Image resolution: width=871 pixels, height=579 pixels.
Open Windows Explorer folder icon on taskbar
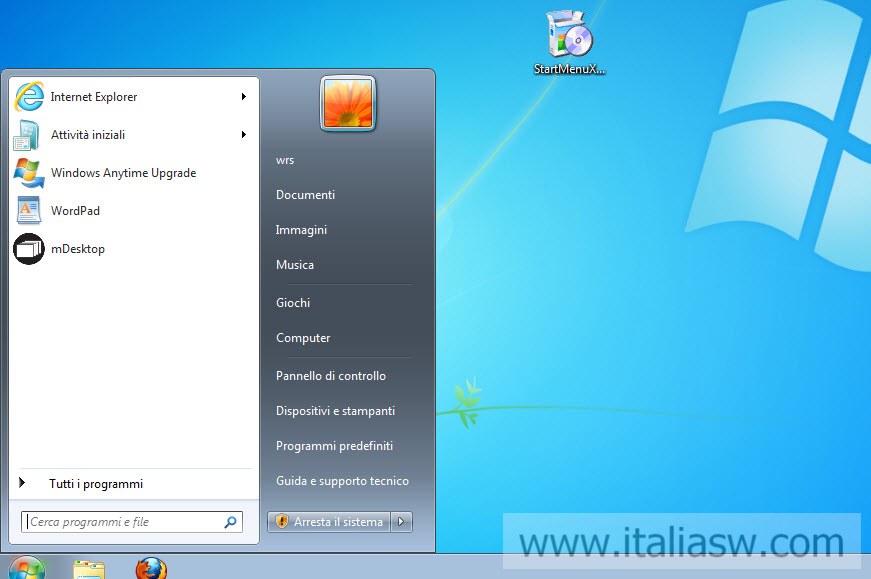click(x=89, y=570)
